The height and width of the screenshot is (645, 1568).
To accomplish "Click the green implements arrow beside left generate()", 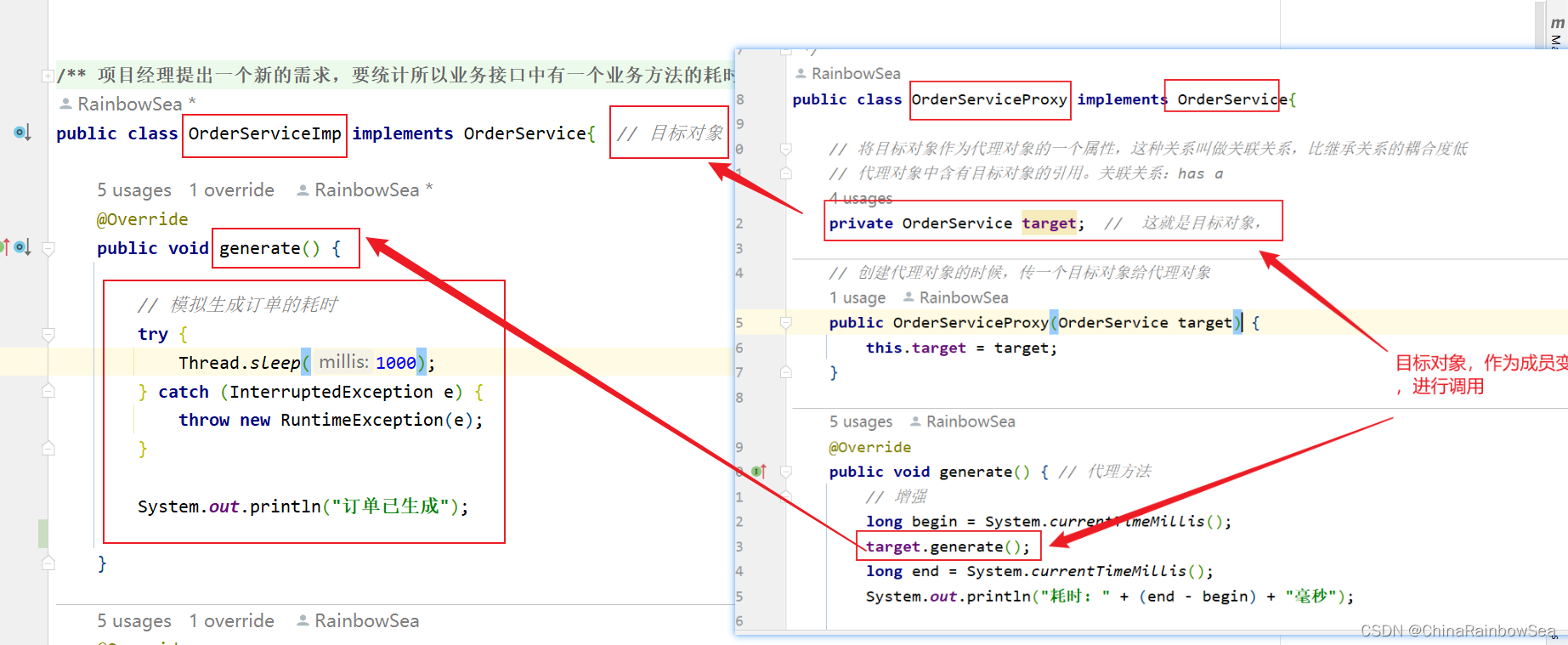I will click(5, 247).
